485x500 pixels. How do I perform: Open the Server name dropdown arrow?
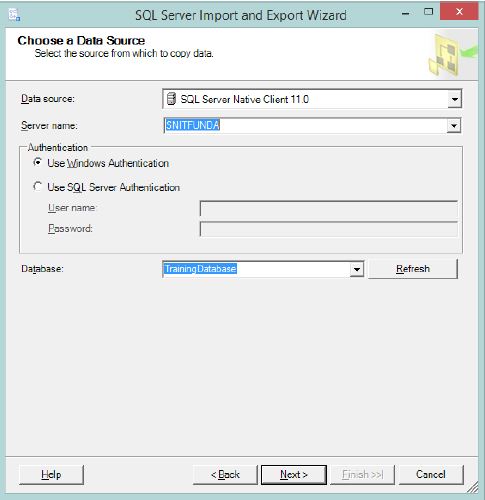(x=454, y=126)
